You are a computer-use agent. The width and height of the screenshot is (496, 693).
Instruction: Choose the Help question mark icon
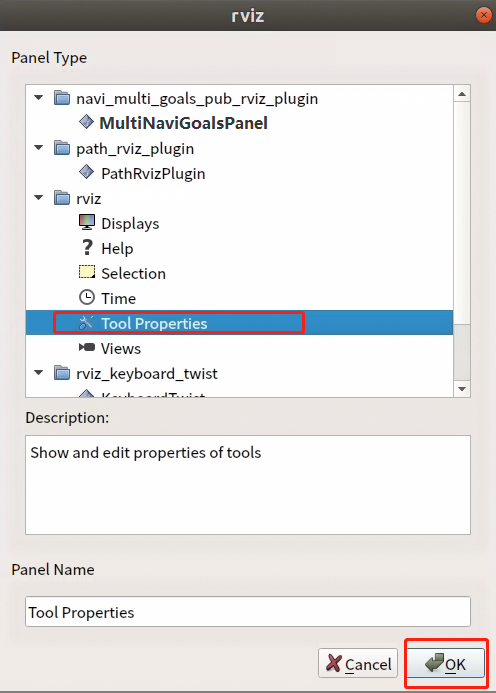coord(87,248)
